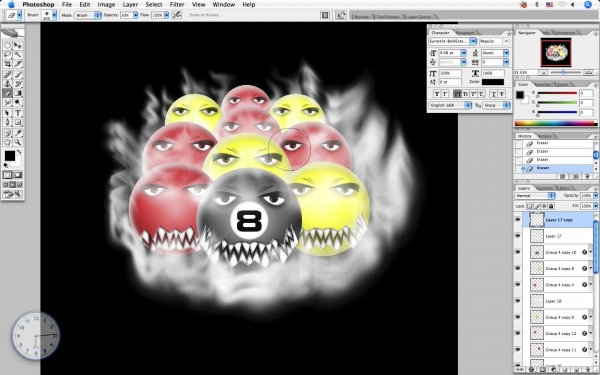Select the Type tool

pos(18,113)
